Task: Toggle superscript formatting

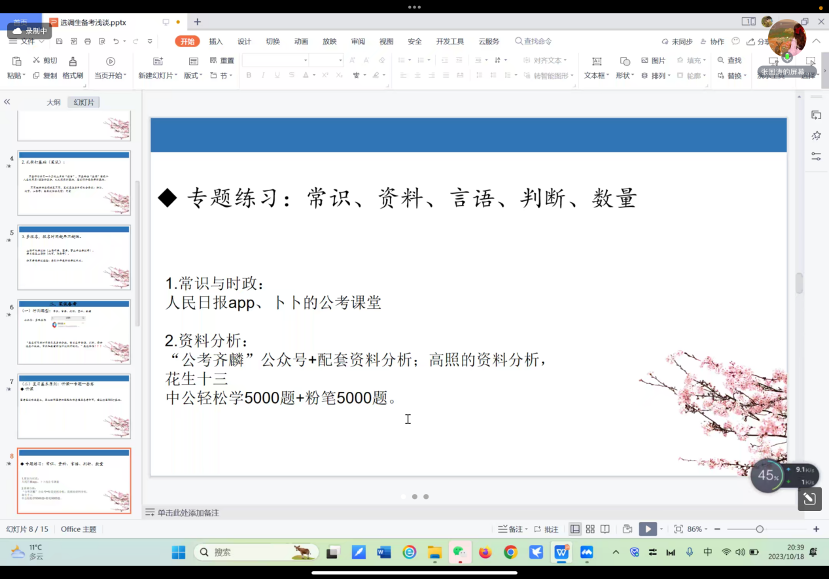Action: [x=326, y=76]
